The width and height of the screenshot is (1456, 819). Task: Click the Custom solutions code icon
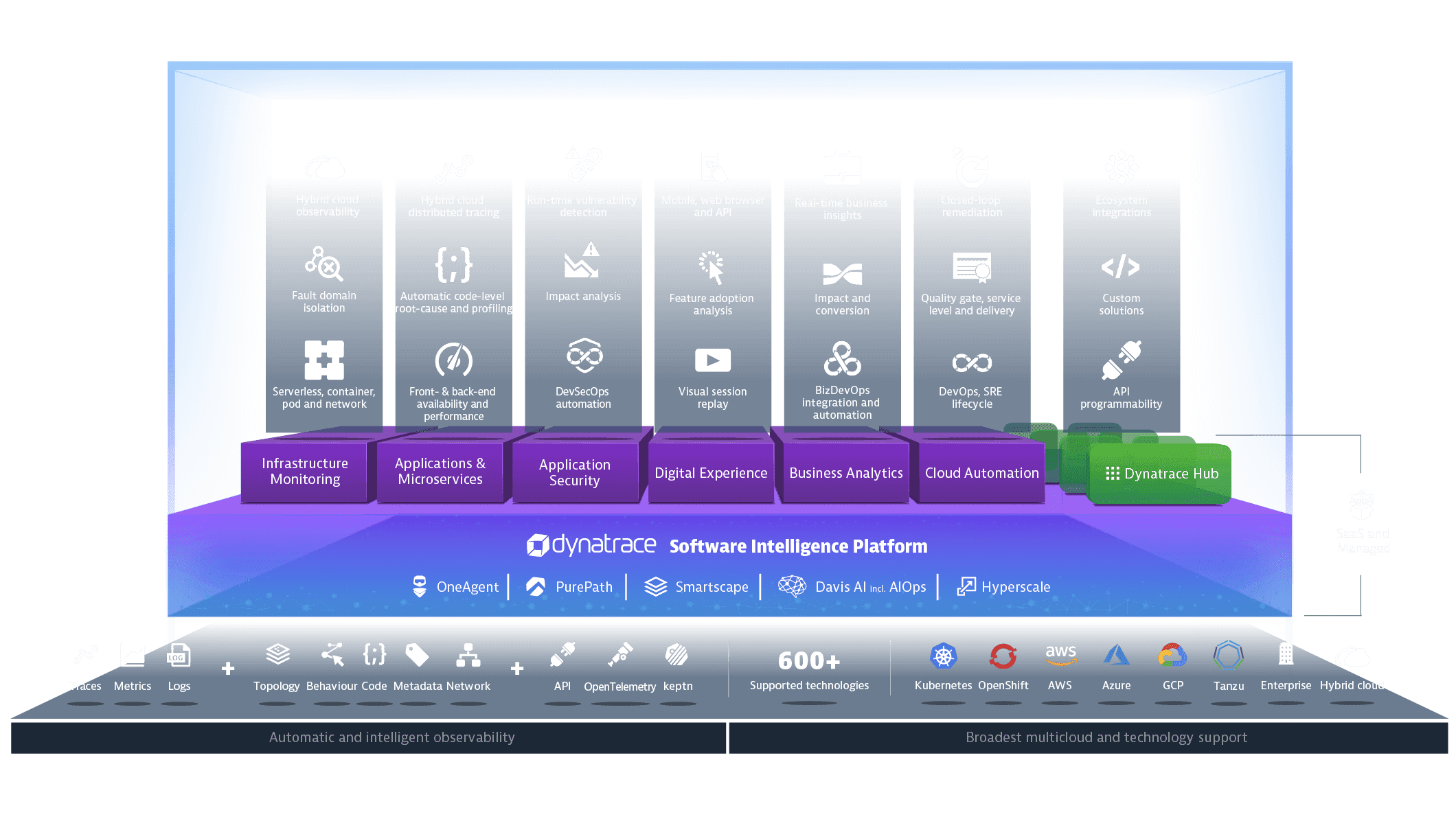click(1120, 266)
